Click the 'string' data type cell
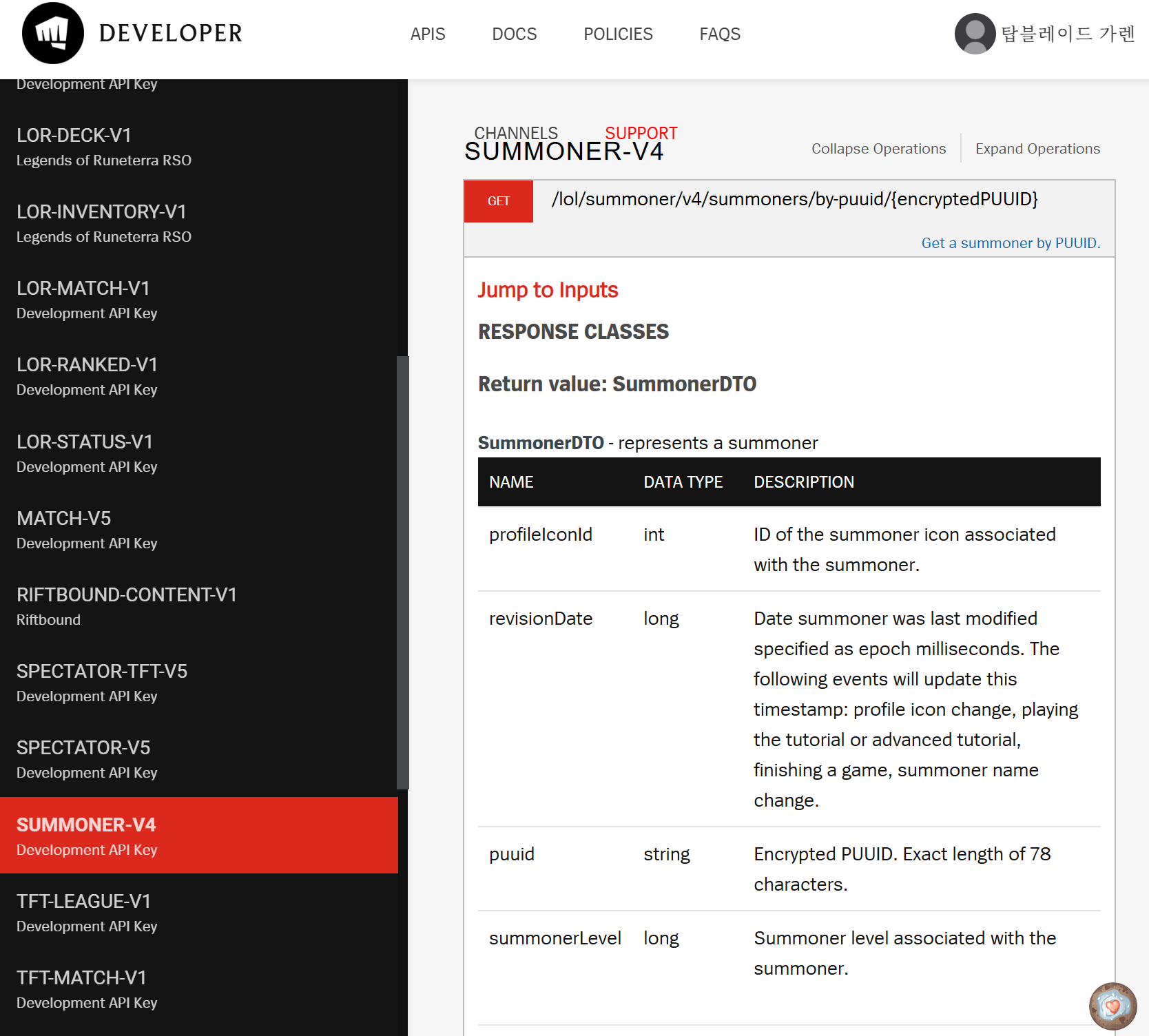The width and height of the screenshot is (1149, 1036). (667, 854)
